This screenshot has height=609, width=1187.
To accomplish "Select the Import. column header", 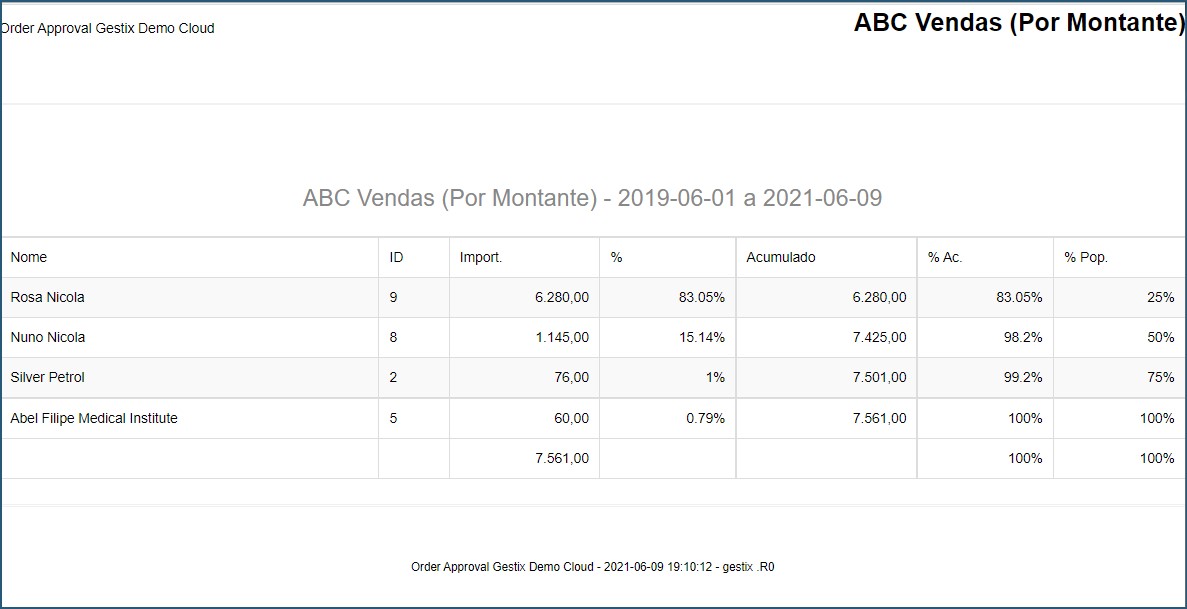I will pos(481,258).
